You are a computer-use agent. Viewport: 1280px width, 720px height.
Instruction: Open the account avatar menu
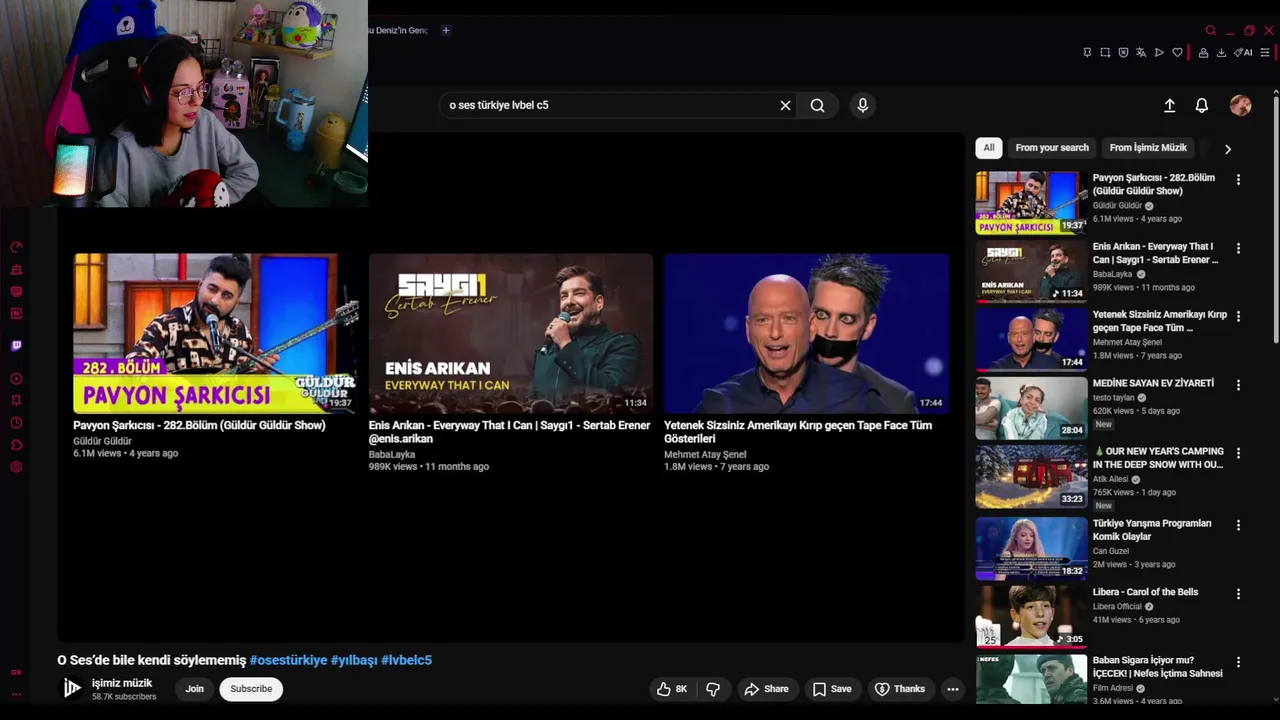[x=1240, y=105]
